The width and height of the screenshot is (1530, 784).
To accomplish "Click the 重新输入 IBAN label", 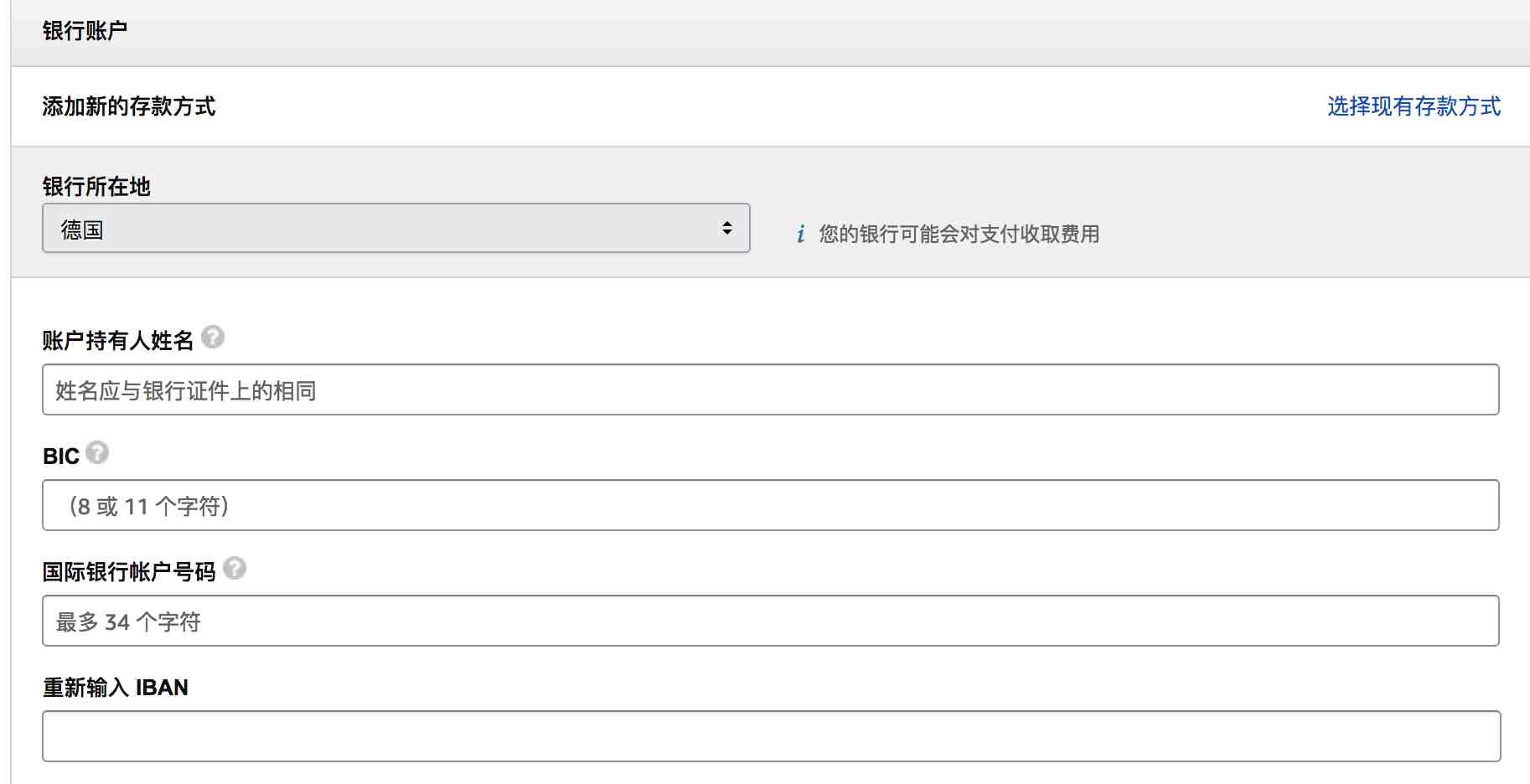I will click(116, 688).
